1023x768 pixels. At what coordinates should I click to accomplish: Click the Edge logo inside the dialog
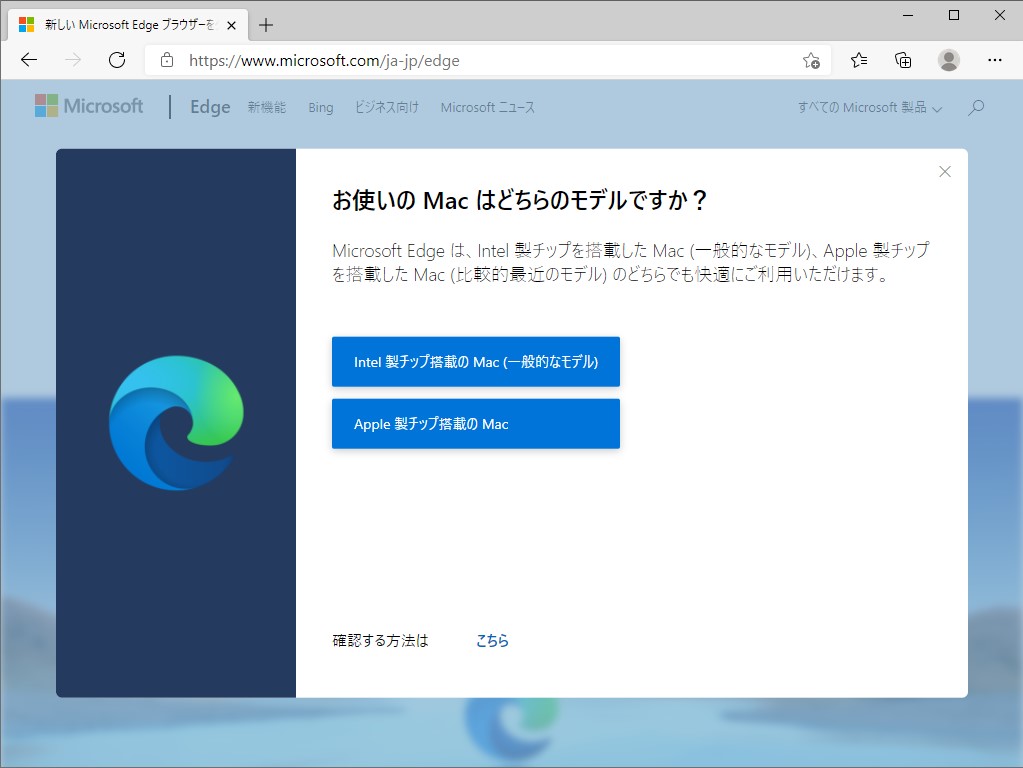click(176, 422)
